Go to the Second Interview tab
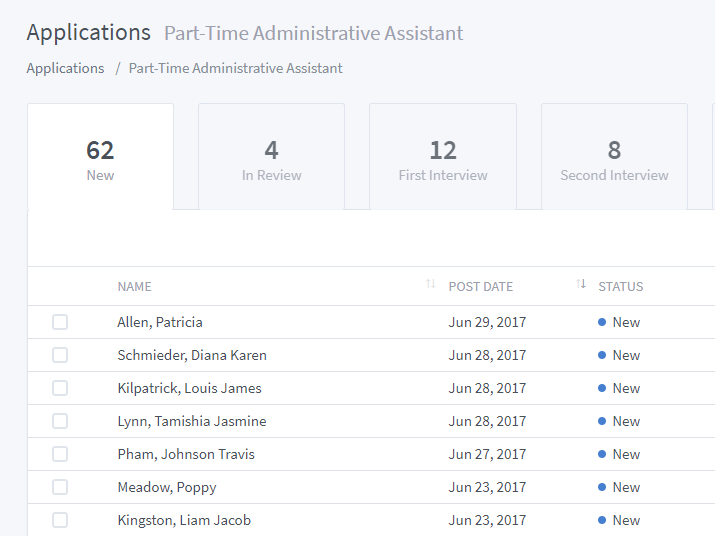715x536 pixels. click(x=614, y=158)
